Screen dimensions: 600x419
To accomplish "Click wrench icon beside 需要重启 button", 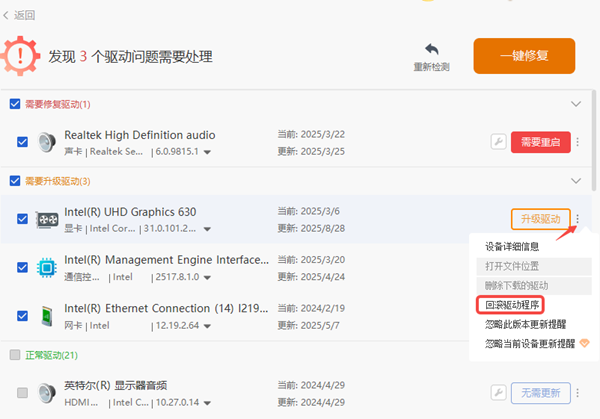I will [x=498, y=143].
